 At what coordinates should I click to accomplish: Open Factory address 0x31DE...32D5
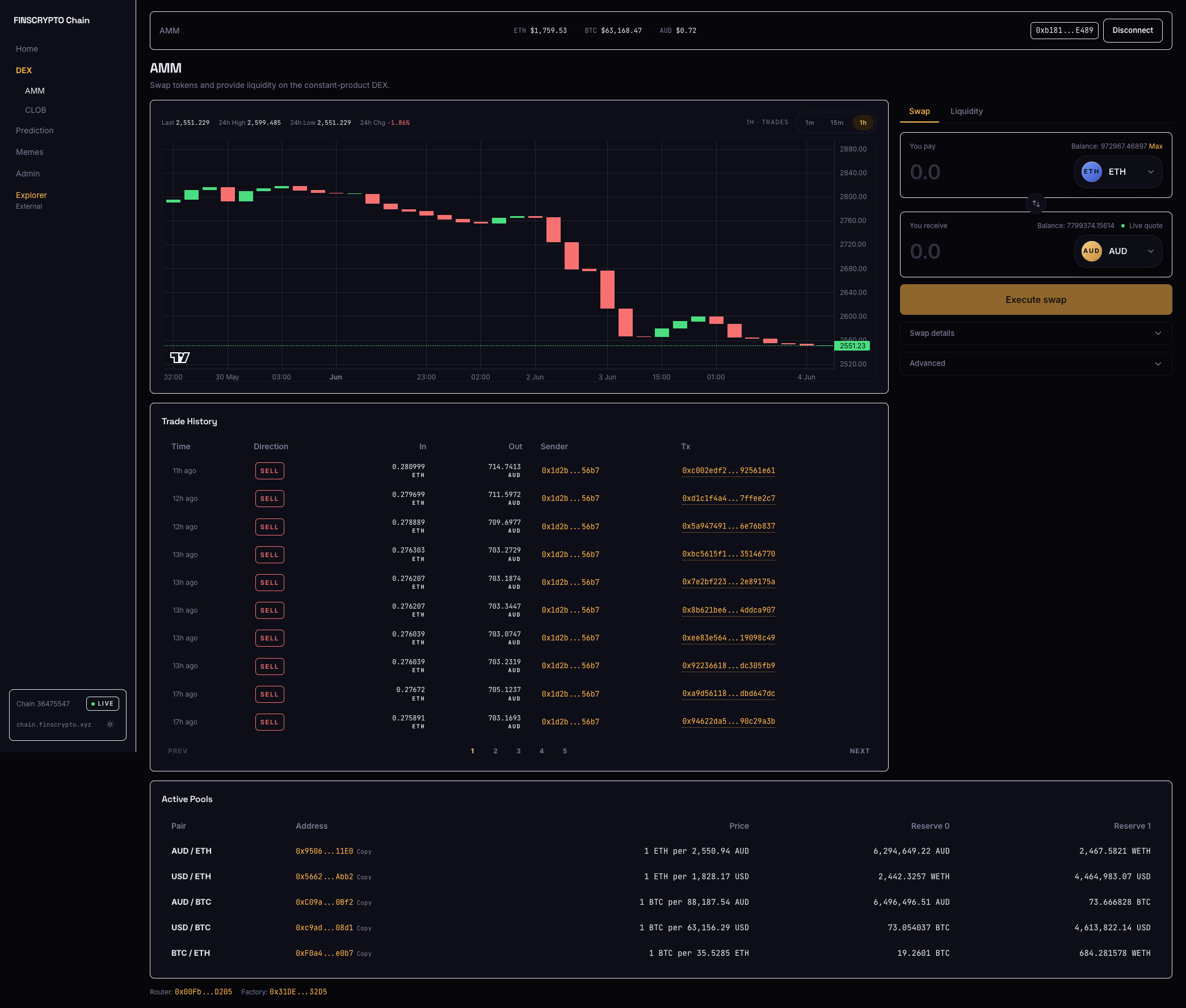pyautogui.click(x=298, y=993)
